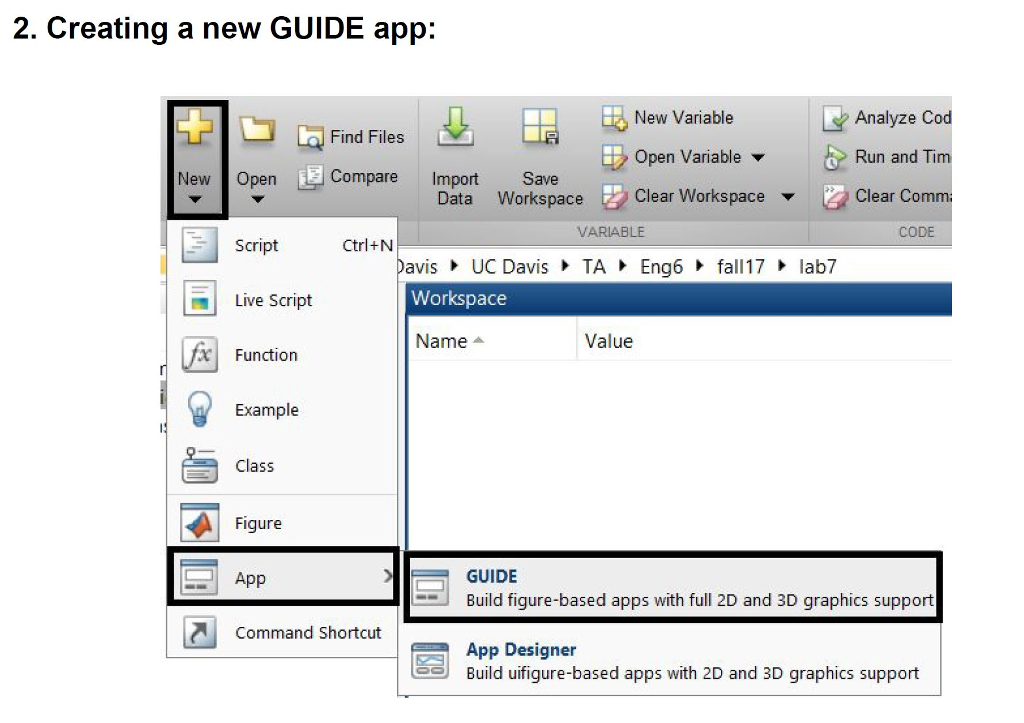This screenshot has height=723, width=1024.
Task: Click TA in the folder path
Action: (x=594, y=266)
